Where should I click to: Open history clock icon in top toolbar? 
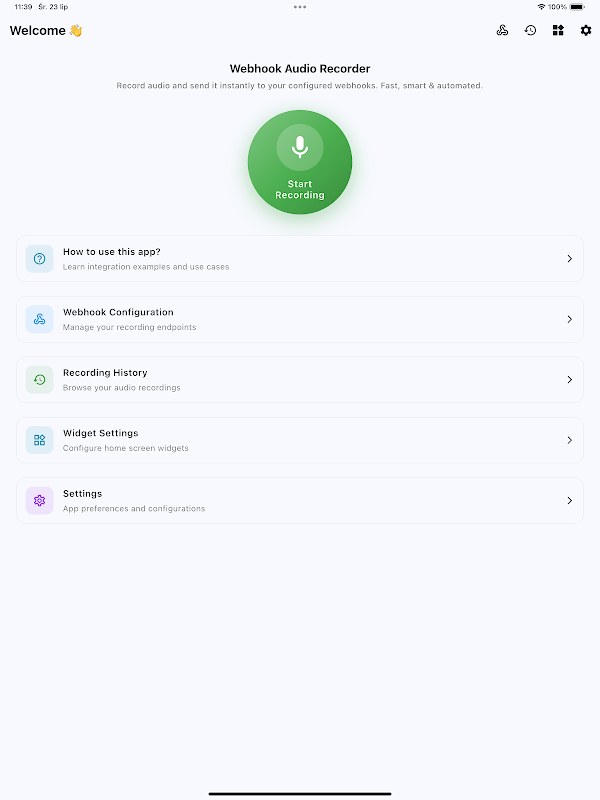click(x=530, y=31)
